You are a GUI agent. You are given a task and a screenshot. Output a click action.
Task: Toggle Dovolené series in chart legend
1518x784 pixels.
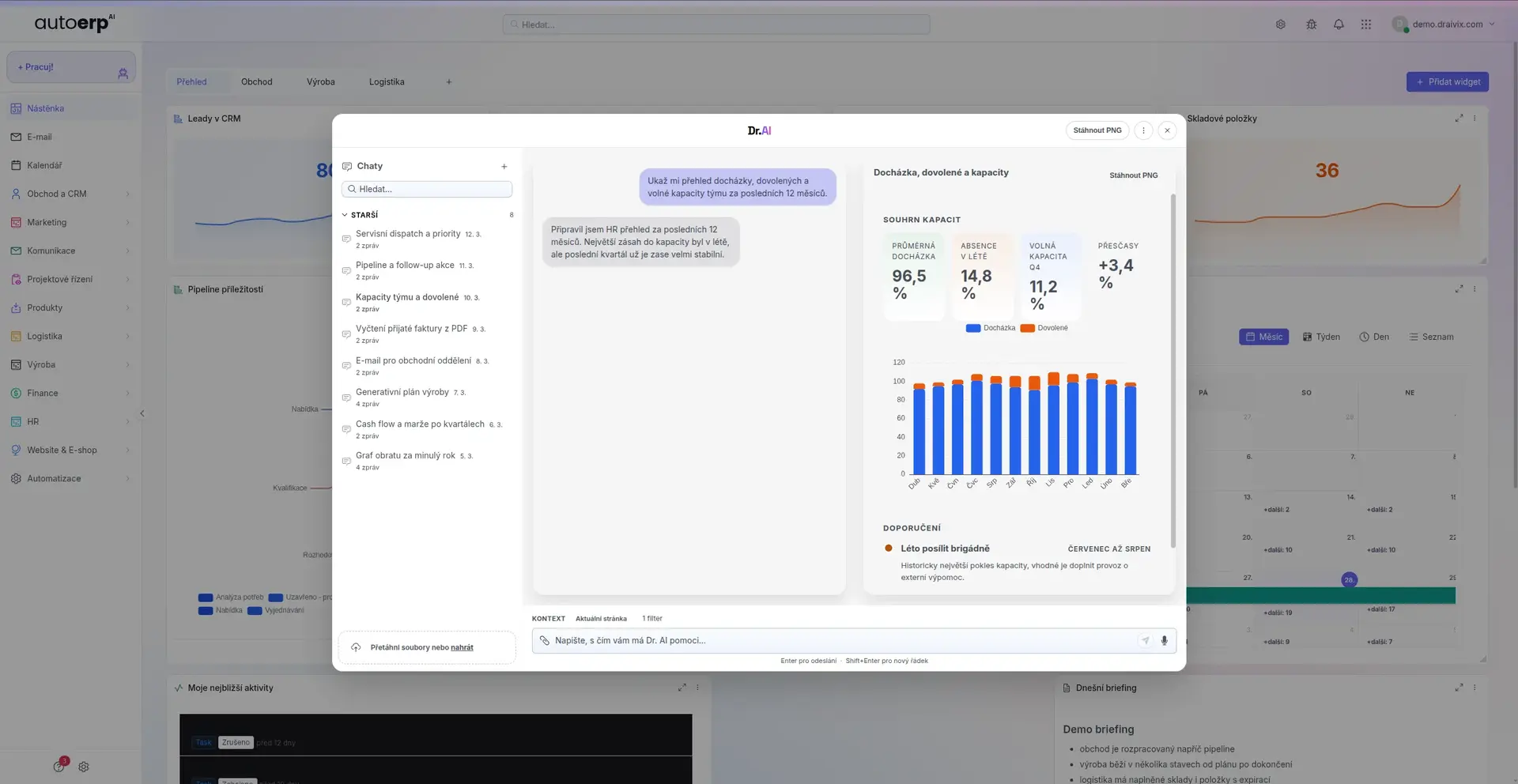click(x=1044, y=328)
